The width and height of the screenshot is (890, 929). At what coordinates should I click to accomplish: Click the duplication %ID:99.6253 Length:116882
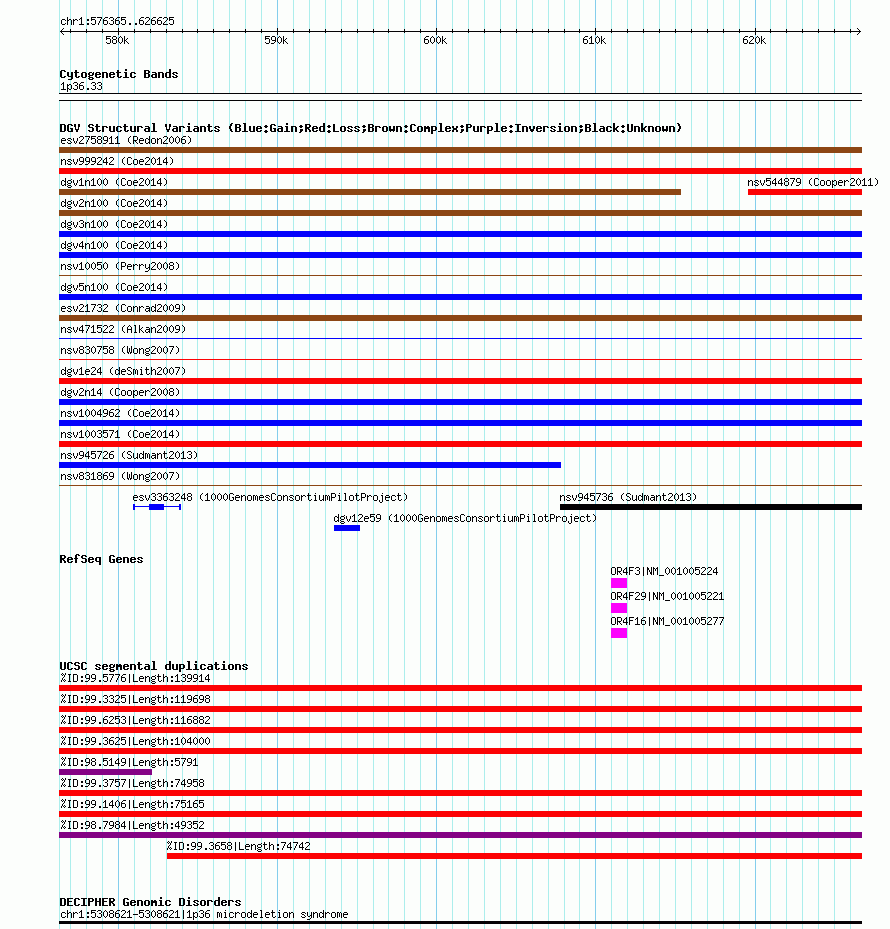click(x=460, y=730)
